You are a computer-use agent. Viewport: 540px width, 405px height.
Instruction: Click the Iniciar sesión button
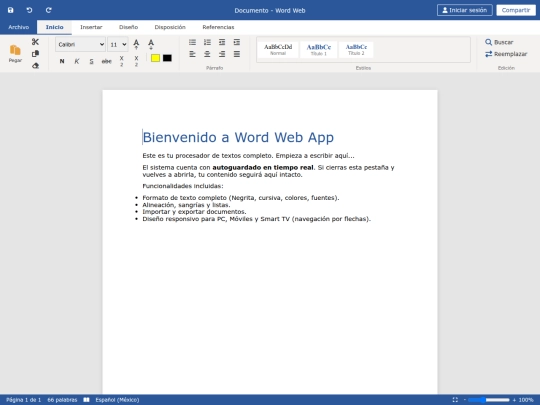coord(465,10)
